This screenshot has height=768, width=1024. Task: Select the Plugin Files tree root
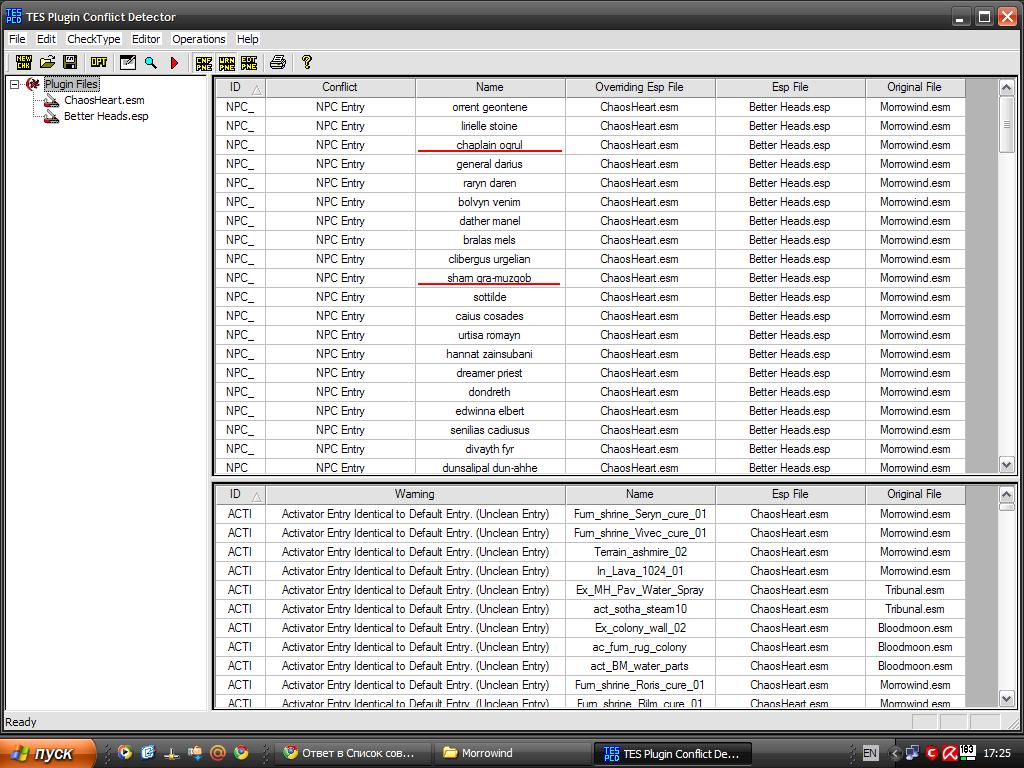(x=71, y=84)
